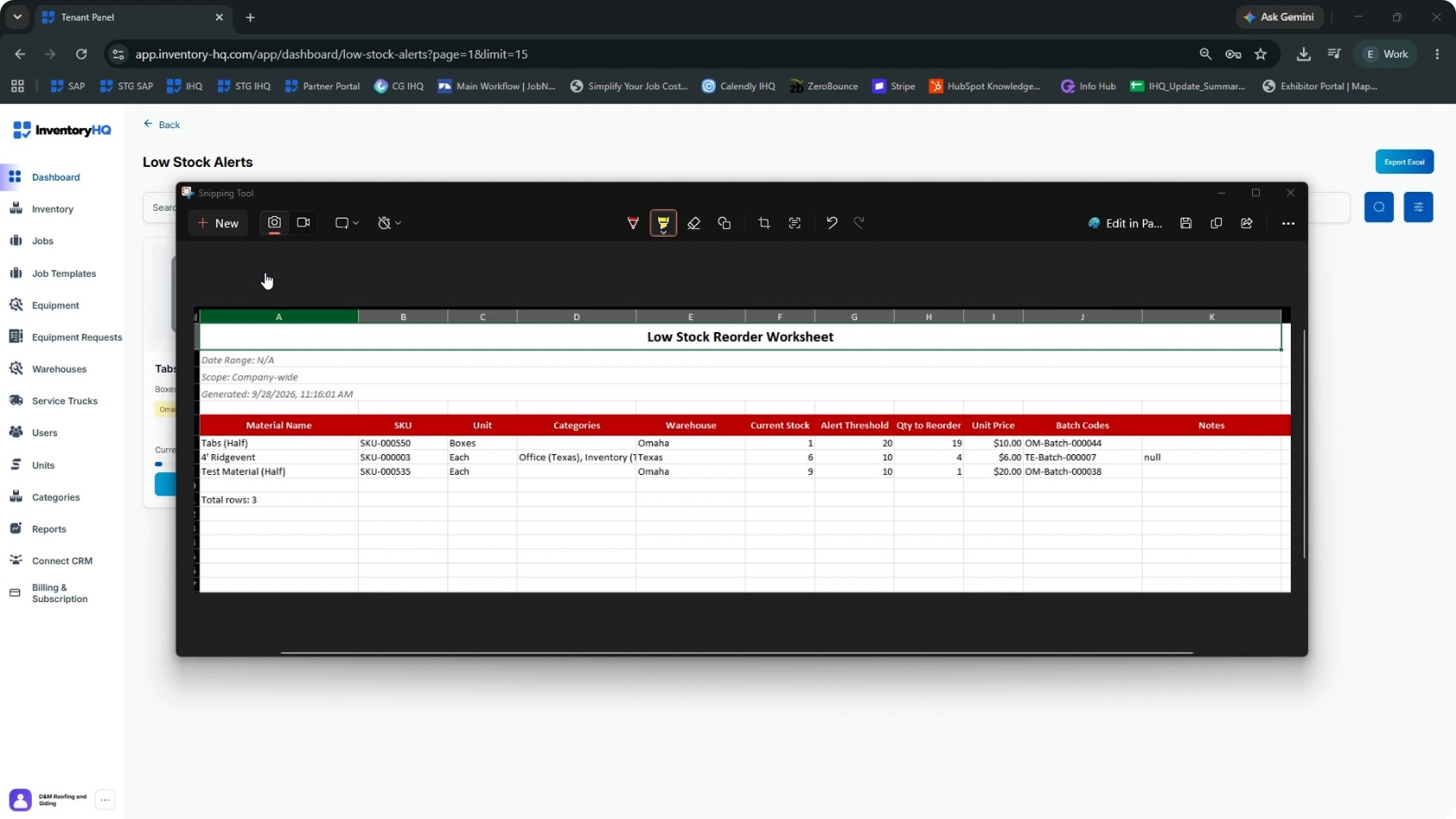Open the Stripe bookmark
This screenshot has height=819, width=1456.
tap(894, 86)
